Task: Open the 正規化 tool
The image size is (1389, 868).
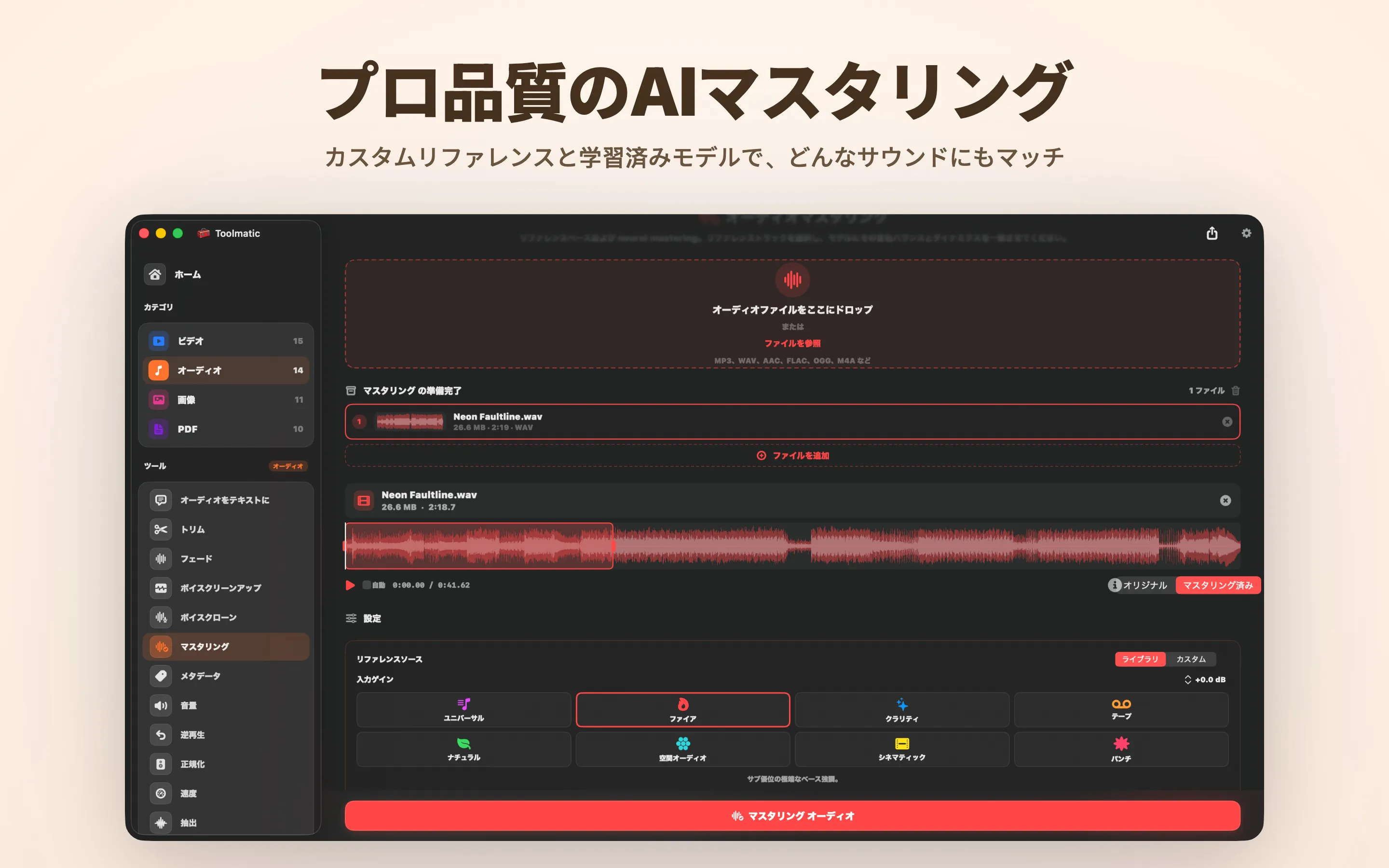Action: [225, 764]
